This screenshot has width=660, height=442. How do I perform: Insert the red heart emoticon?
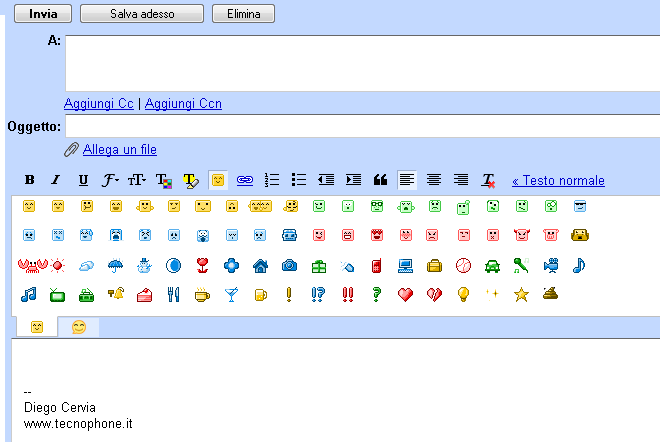point(405,294)
